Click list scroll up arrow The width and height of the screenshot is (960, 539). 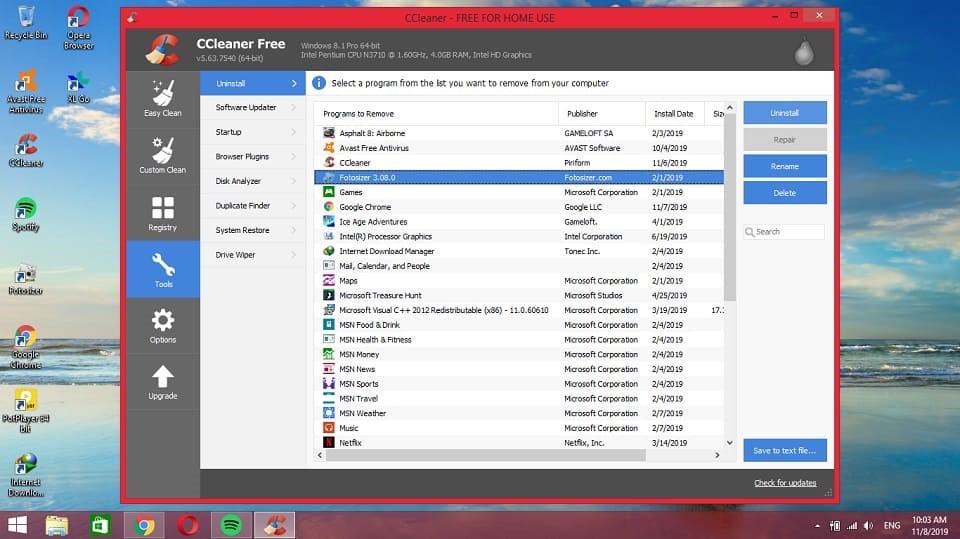pos(730,108)
